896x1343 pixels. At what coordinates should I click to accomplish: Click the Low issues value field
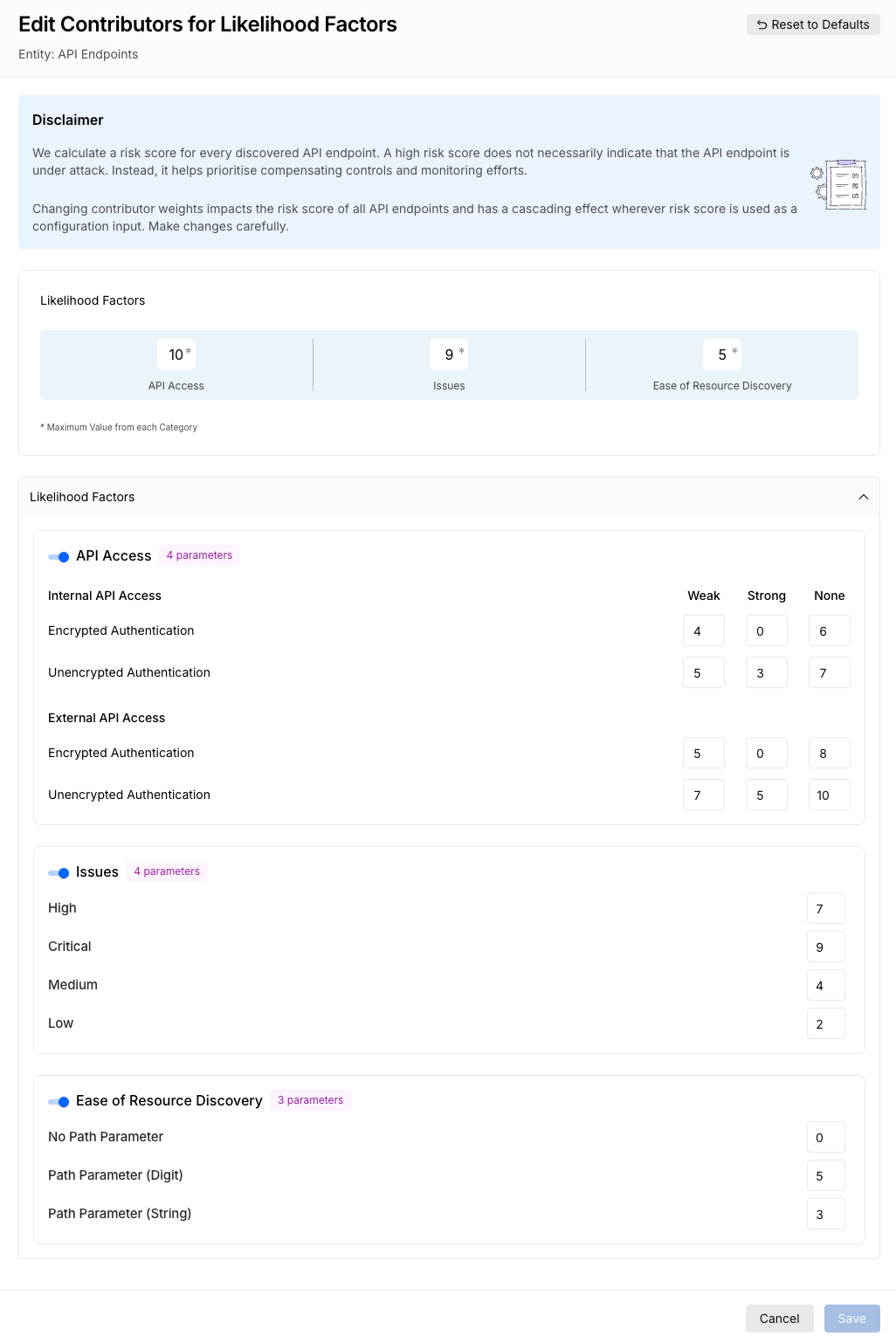tap(825, 1023)
